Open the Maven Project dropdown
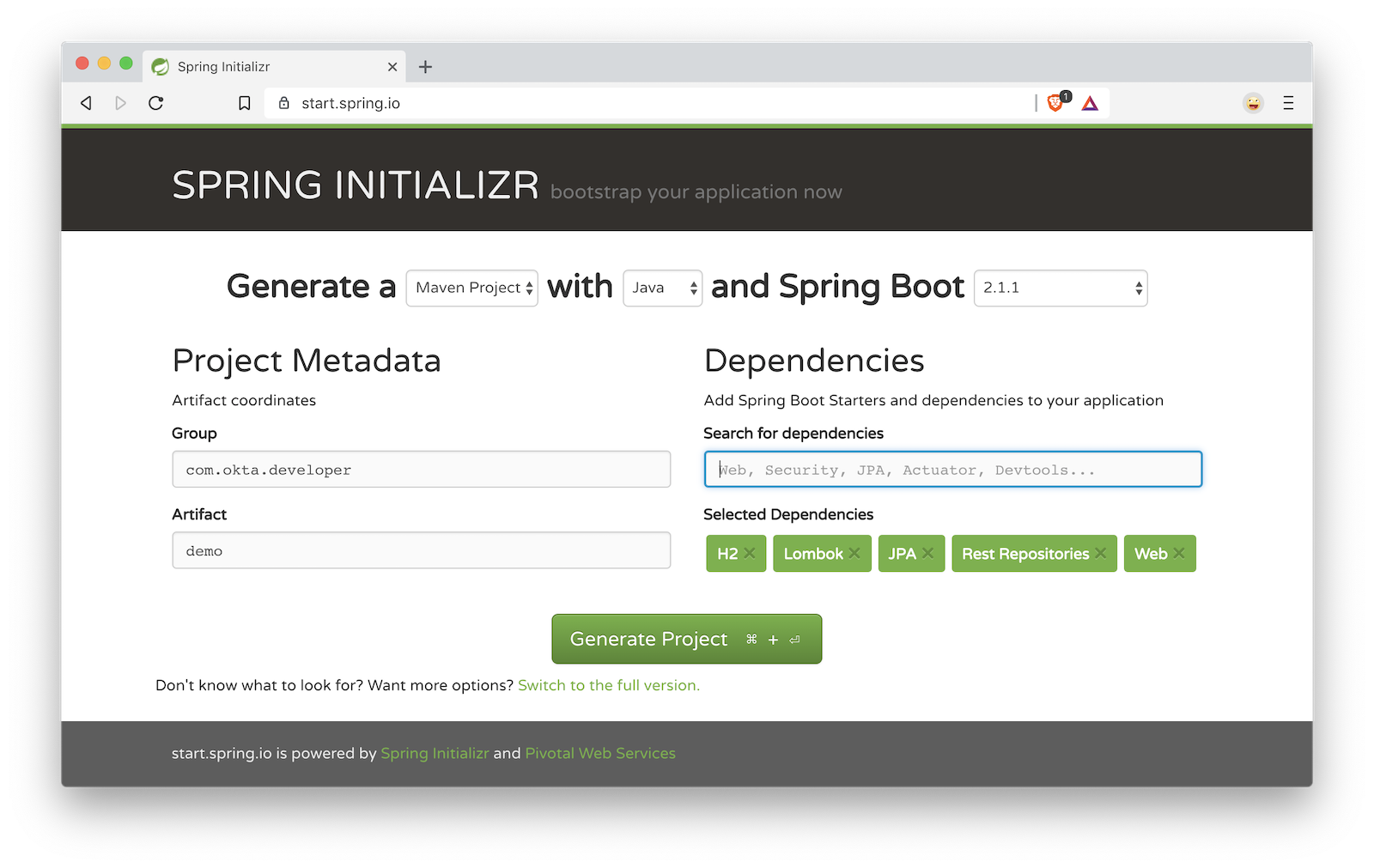 point(471,288)
